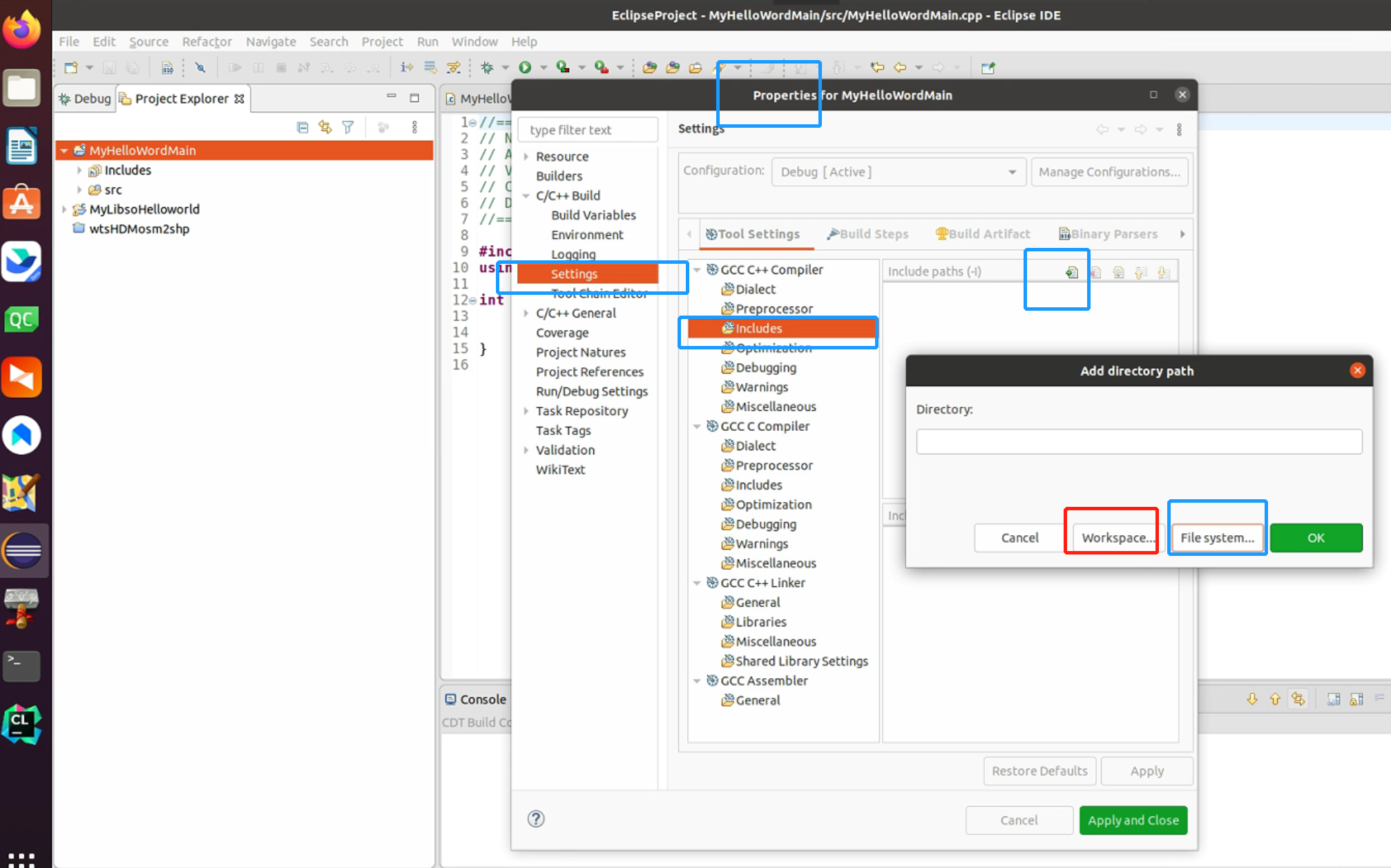
Task: Open the Properties dialog help icon
Action: (x=536, y=819)
